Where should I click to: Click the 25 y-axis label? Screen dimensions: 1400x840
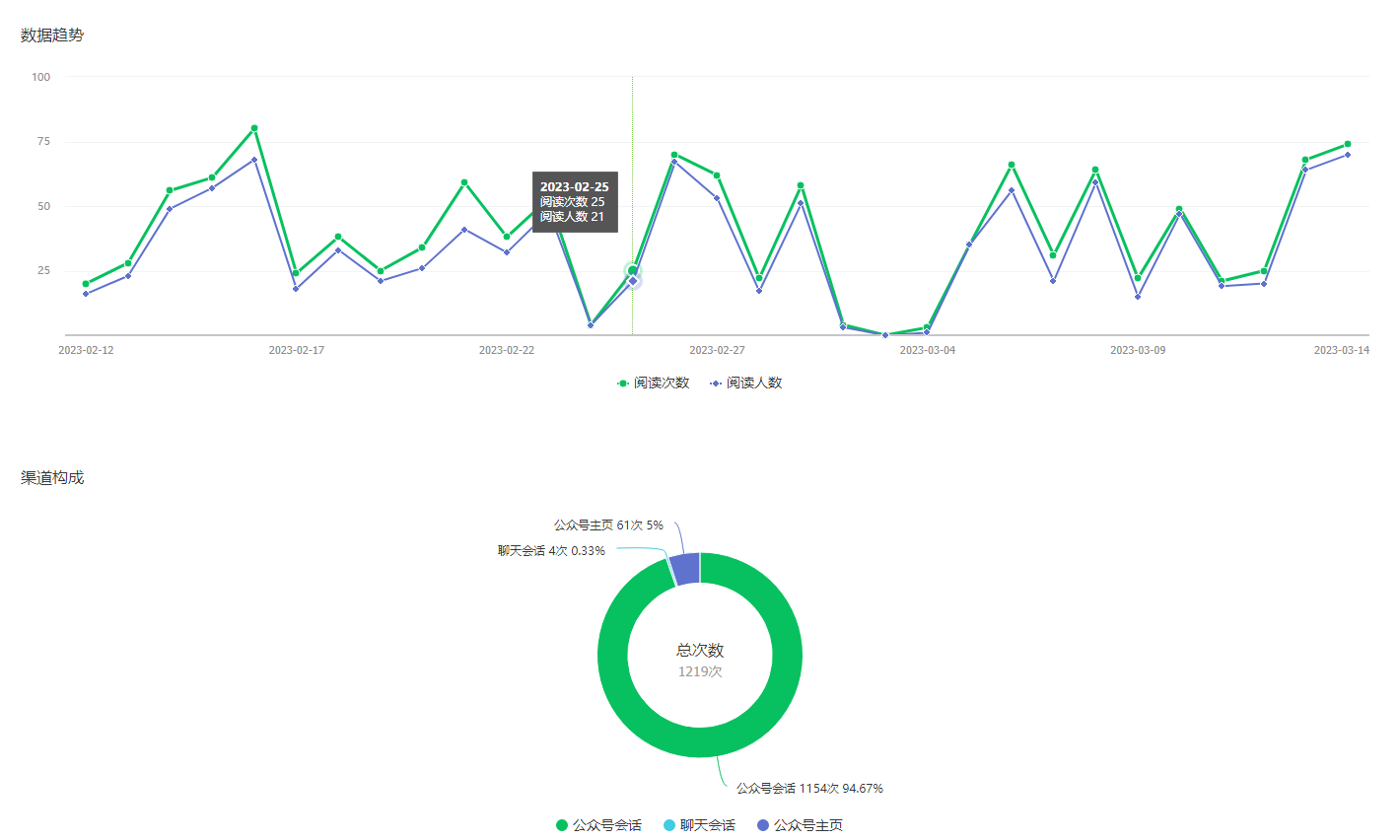tap(43, 271)
